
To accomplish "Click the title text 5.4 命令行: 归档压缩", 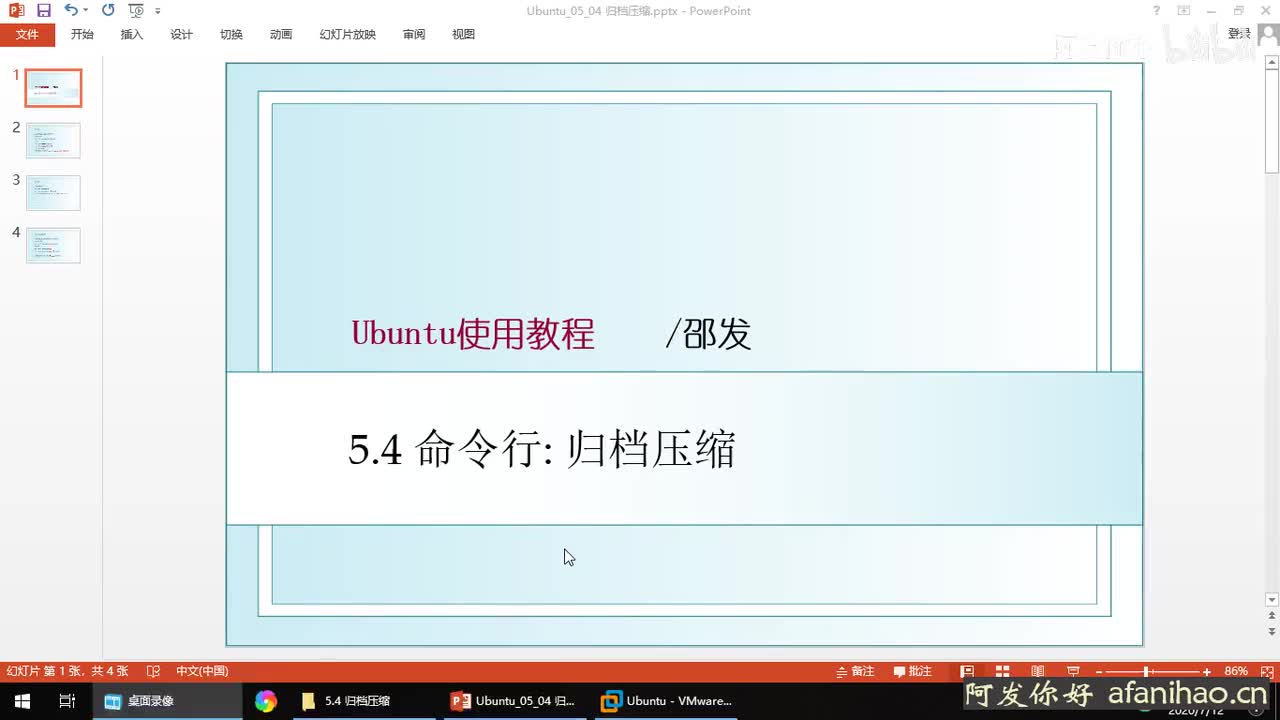I will point(542,450).
